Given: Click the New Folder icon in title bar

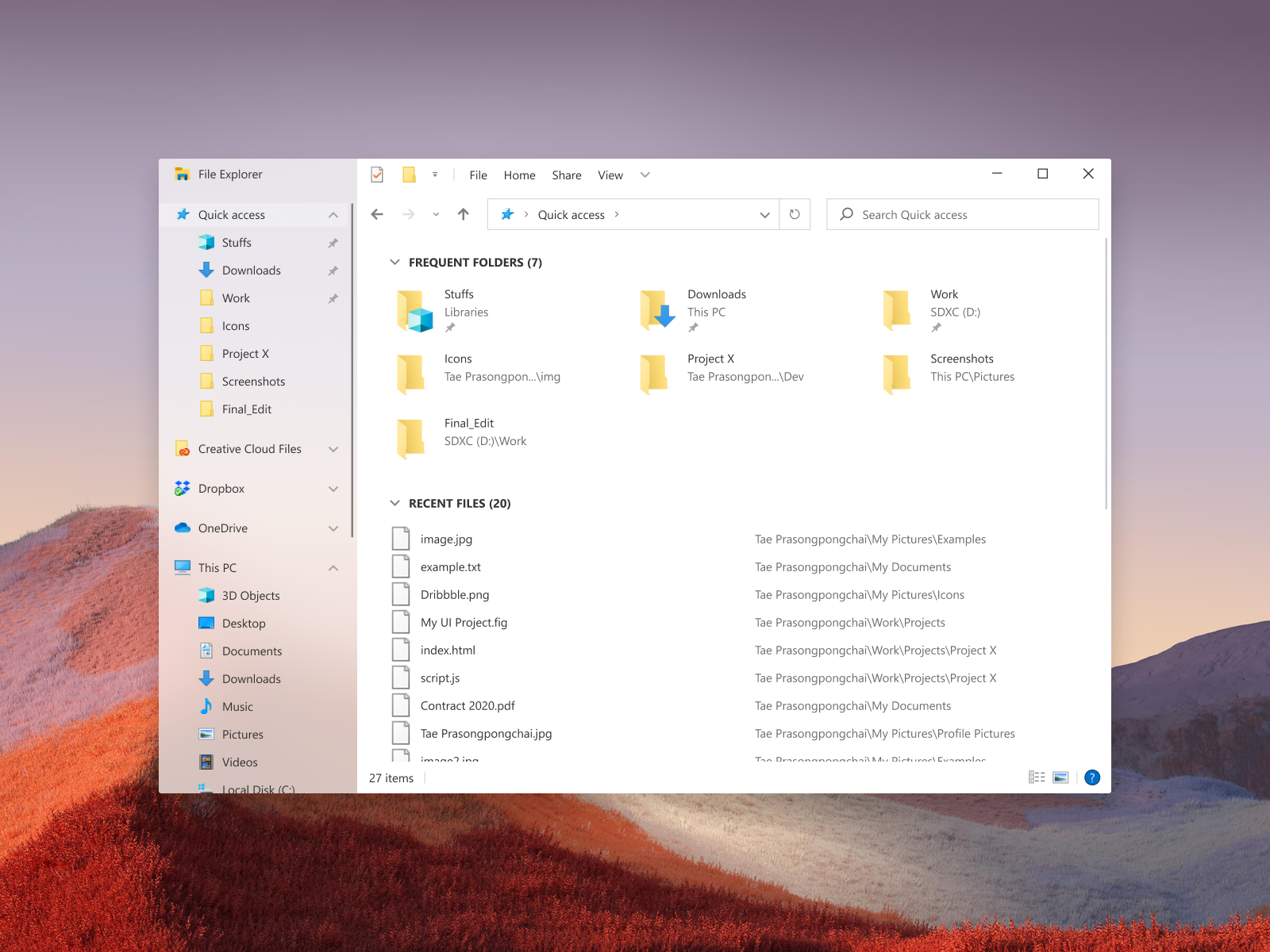Looking at the screenshot, I should pyautogui.click(x=409, y=175).
